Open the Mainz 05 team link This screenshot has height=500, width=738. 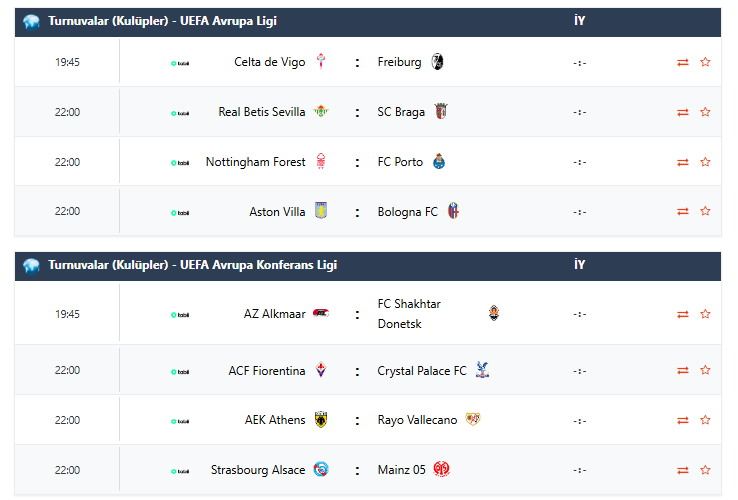point(401,470)
